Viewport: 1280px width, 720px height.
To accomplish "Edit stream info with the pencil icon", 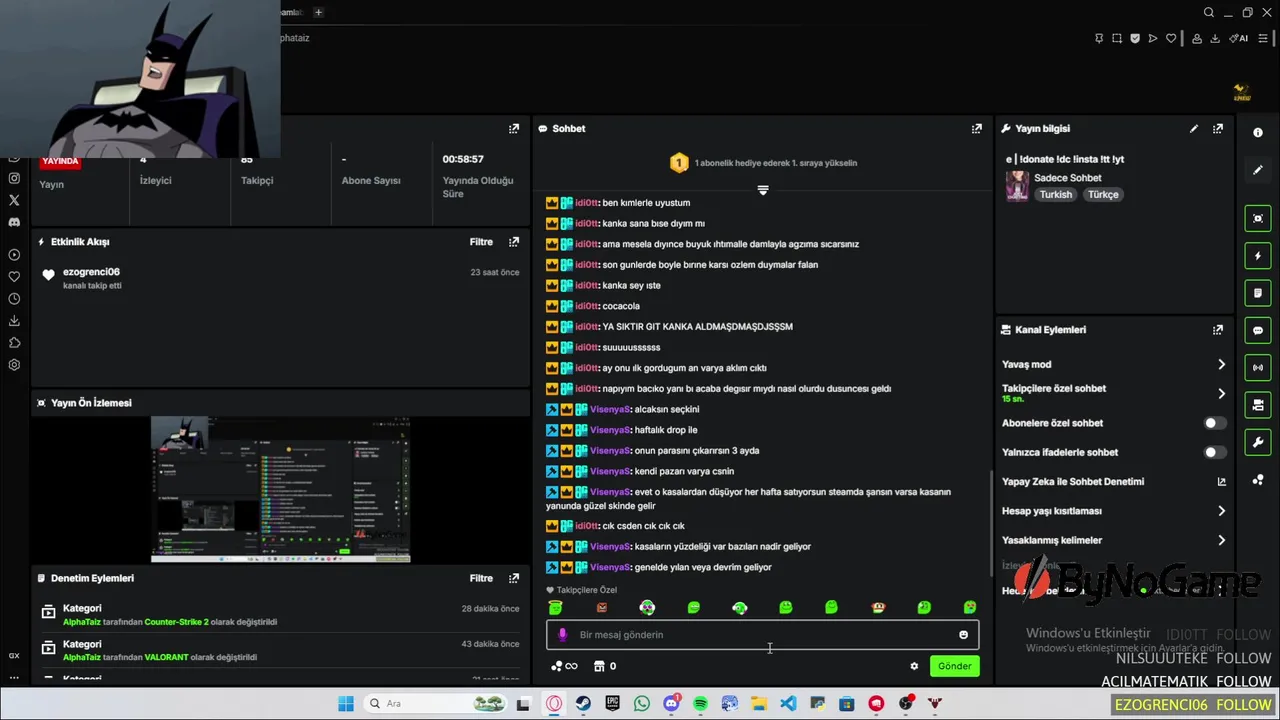I will tap(1194, 128).
